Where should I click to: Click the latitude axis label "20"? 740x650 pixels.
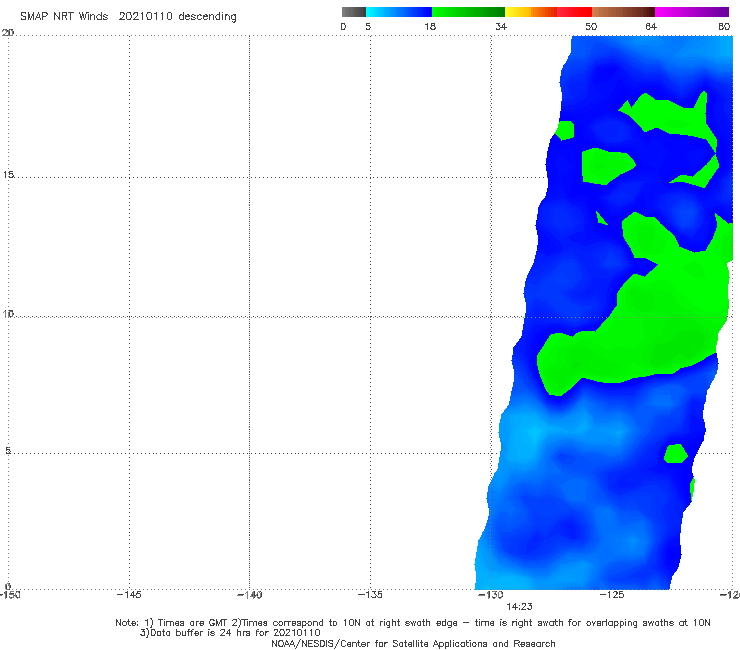(8, 32)
